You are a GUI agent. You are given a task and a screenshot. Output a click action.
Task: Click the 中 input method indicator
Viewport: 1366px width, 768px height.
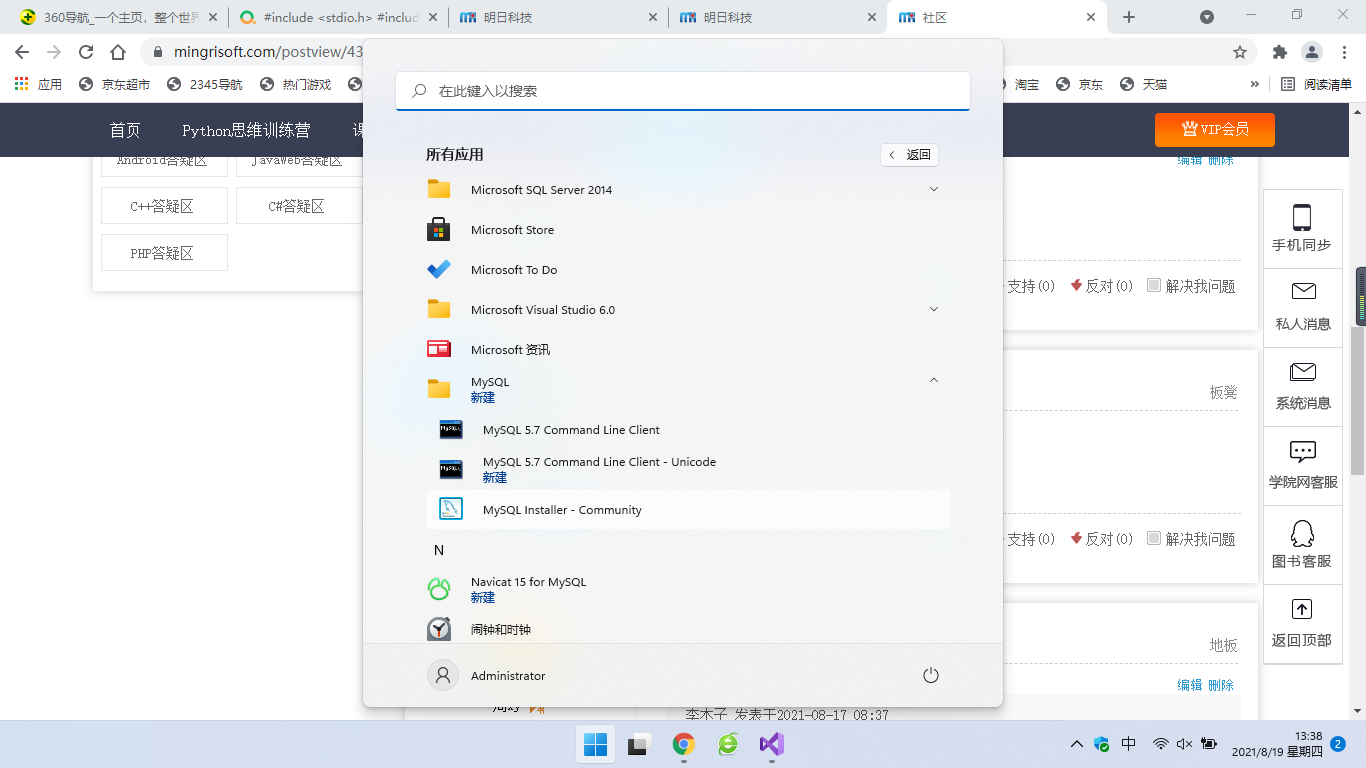coord(1129,744)
